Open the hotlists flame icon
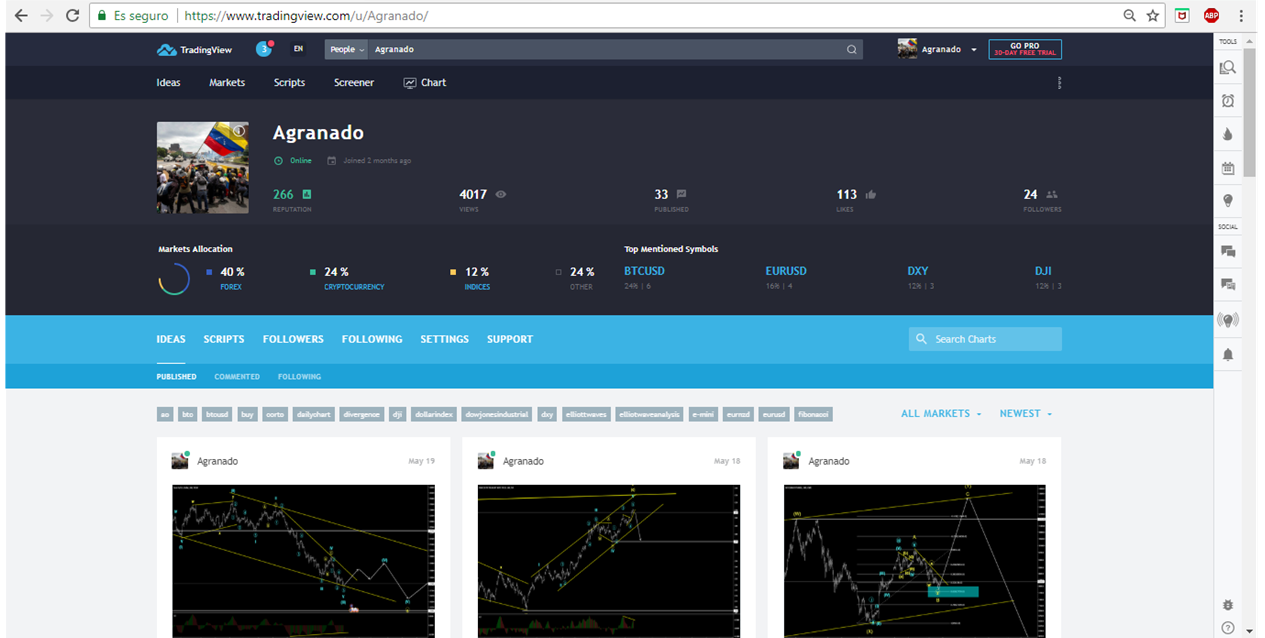Viewport: 1265px width, 638px height. 1228,134
